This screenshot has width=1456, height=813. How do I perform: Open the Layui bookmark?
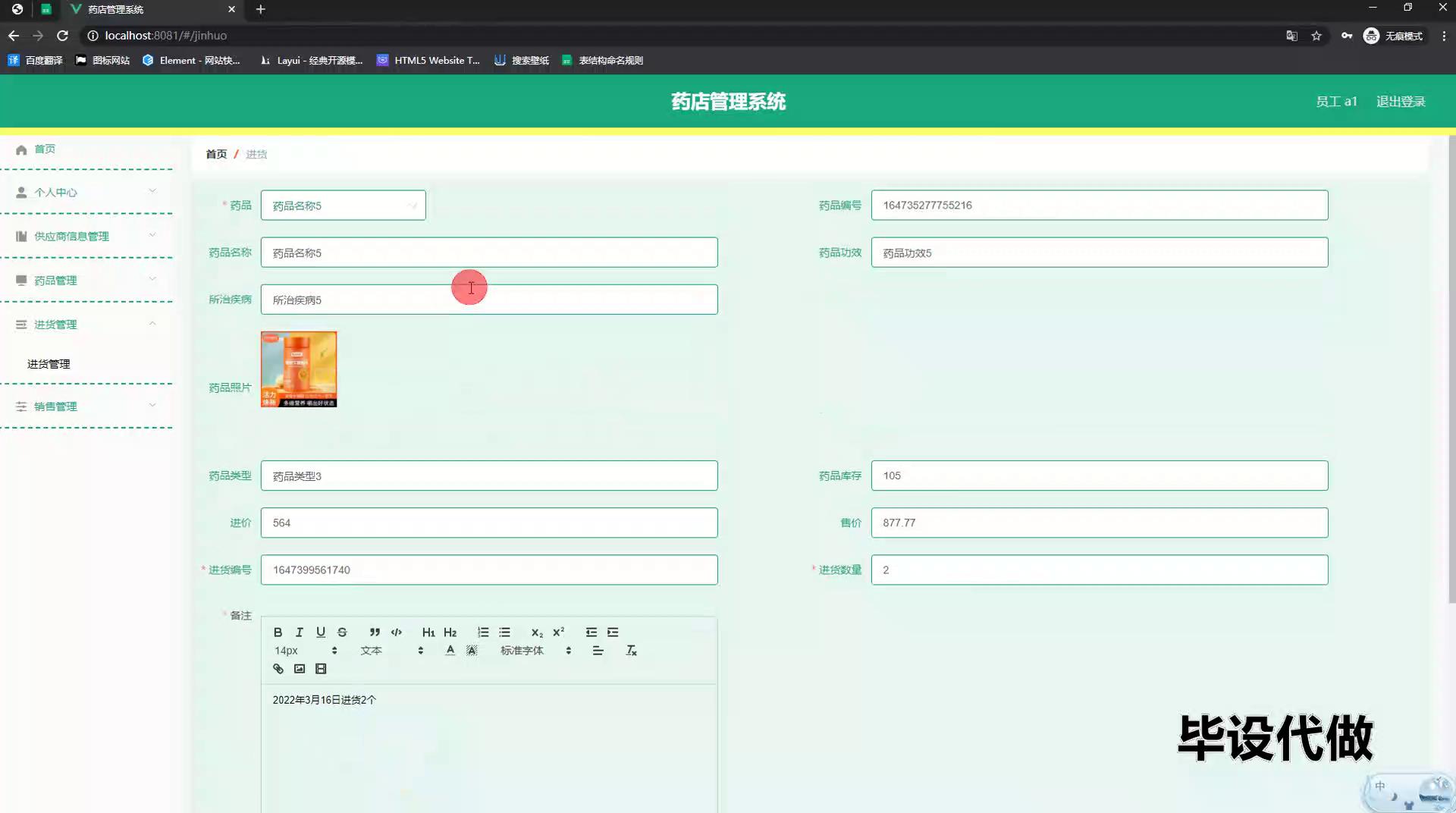(x=311, y=60)
